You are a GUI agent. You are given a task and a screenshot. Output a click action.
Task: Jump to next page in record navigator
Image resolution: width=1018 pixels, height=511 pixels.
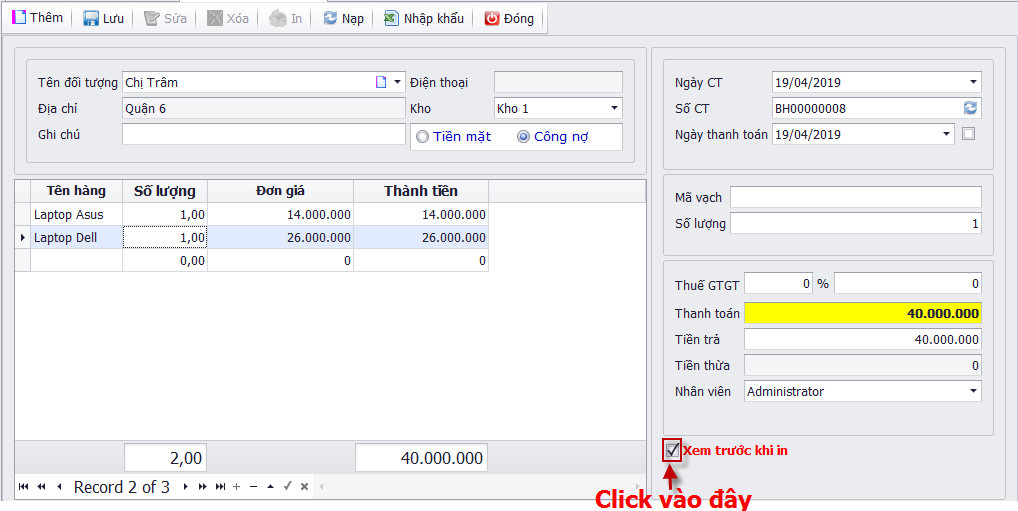pyautogui.click(x=203, y=487)
